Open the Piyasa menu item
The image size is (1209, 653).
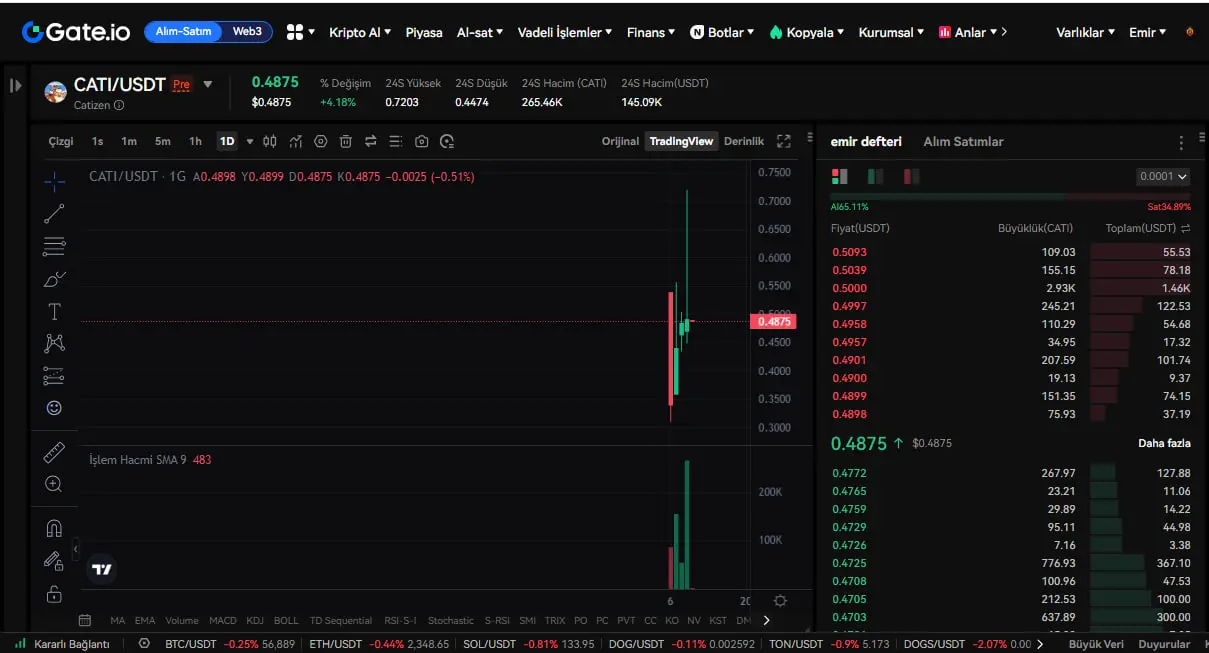click(424, 32)
